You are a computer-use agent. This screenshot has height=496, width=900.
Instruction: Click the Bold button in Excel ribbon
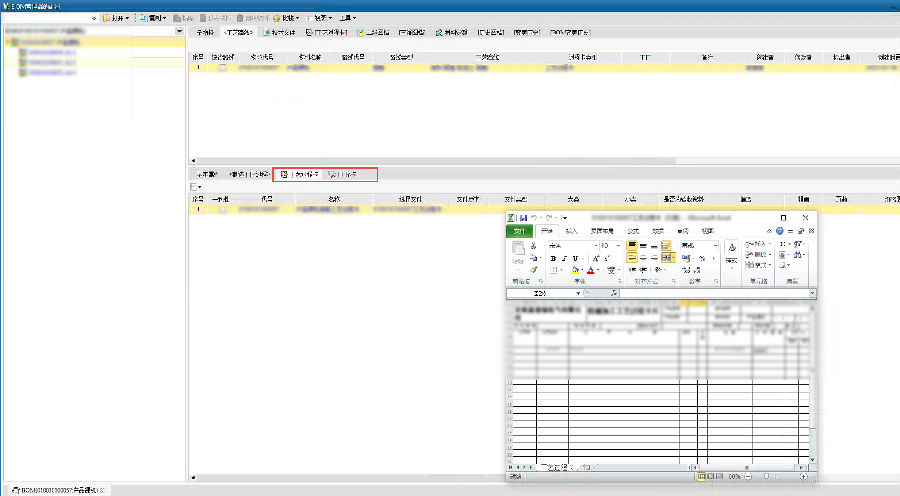point(552,258)
